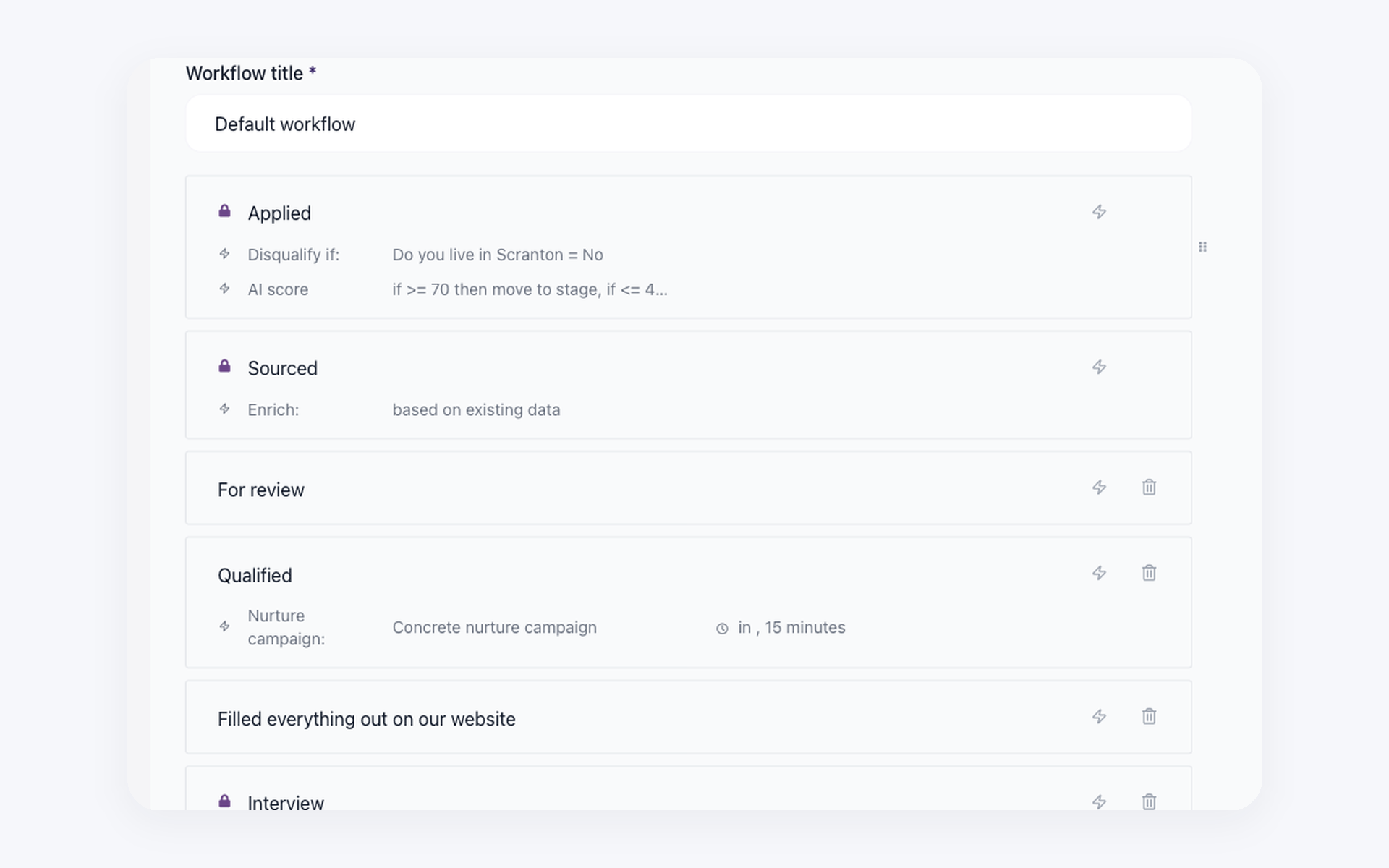Image resolution: width=1389 pixels, height=868 pixels.
Task: Click the bolt icon beside Enrich
Action: pyautogui.click(x=224, y=409)
